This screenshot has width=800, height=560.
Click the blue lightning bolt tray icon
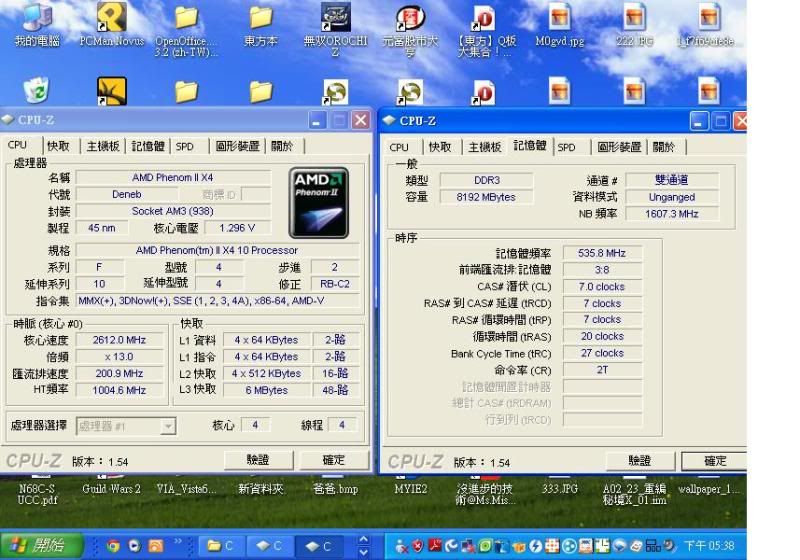pos(535,546)
